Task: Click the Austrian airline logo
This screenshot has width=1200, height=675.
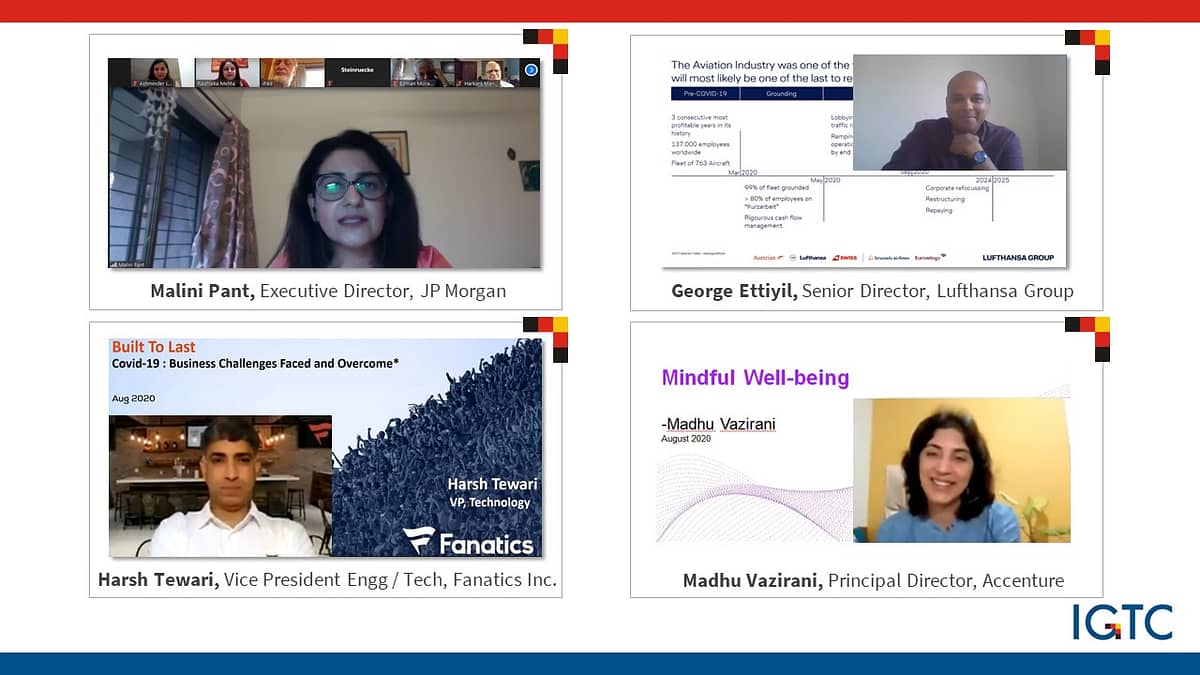Action: click(768, 258)
